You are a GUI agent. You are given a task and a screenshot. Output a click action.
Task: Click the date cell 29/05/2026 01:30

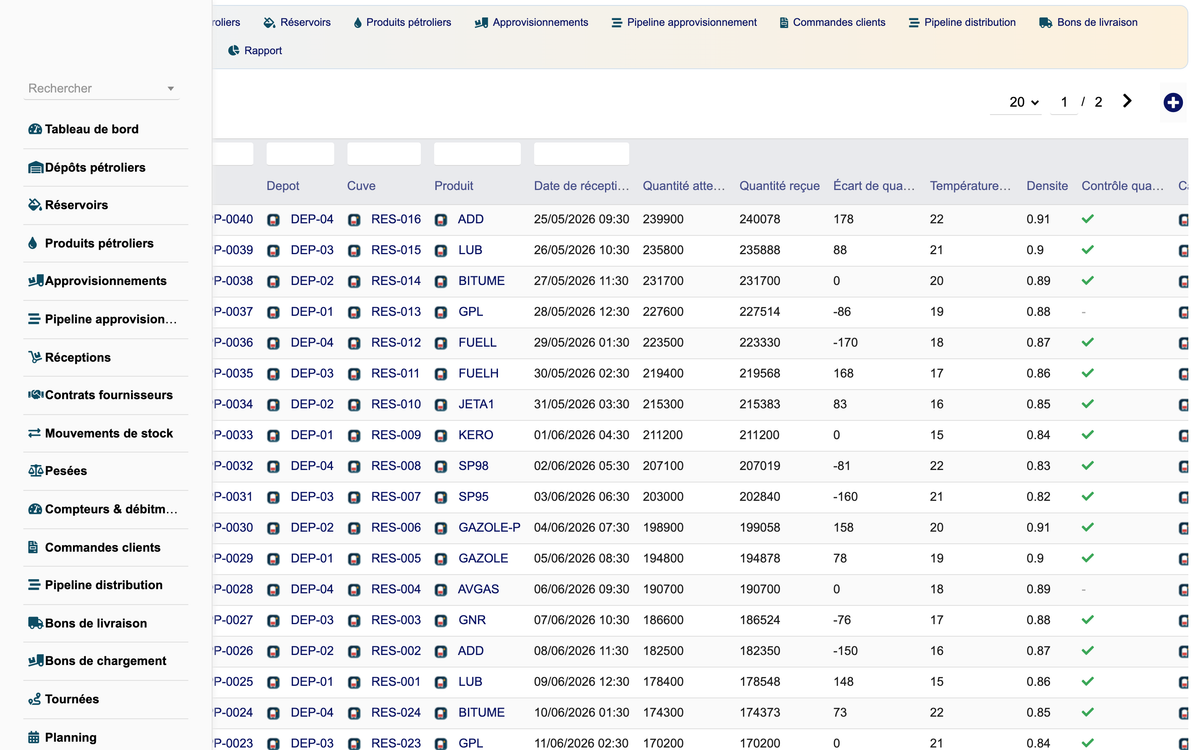click(x=582, y=343)
